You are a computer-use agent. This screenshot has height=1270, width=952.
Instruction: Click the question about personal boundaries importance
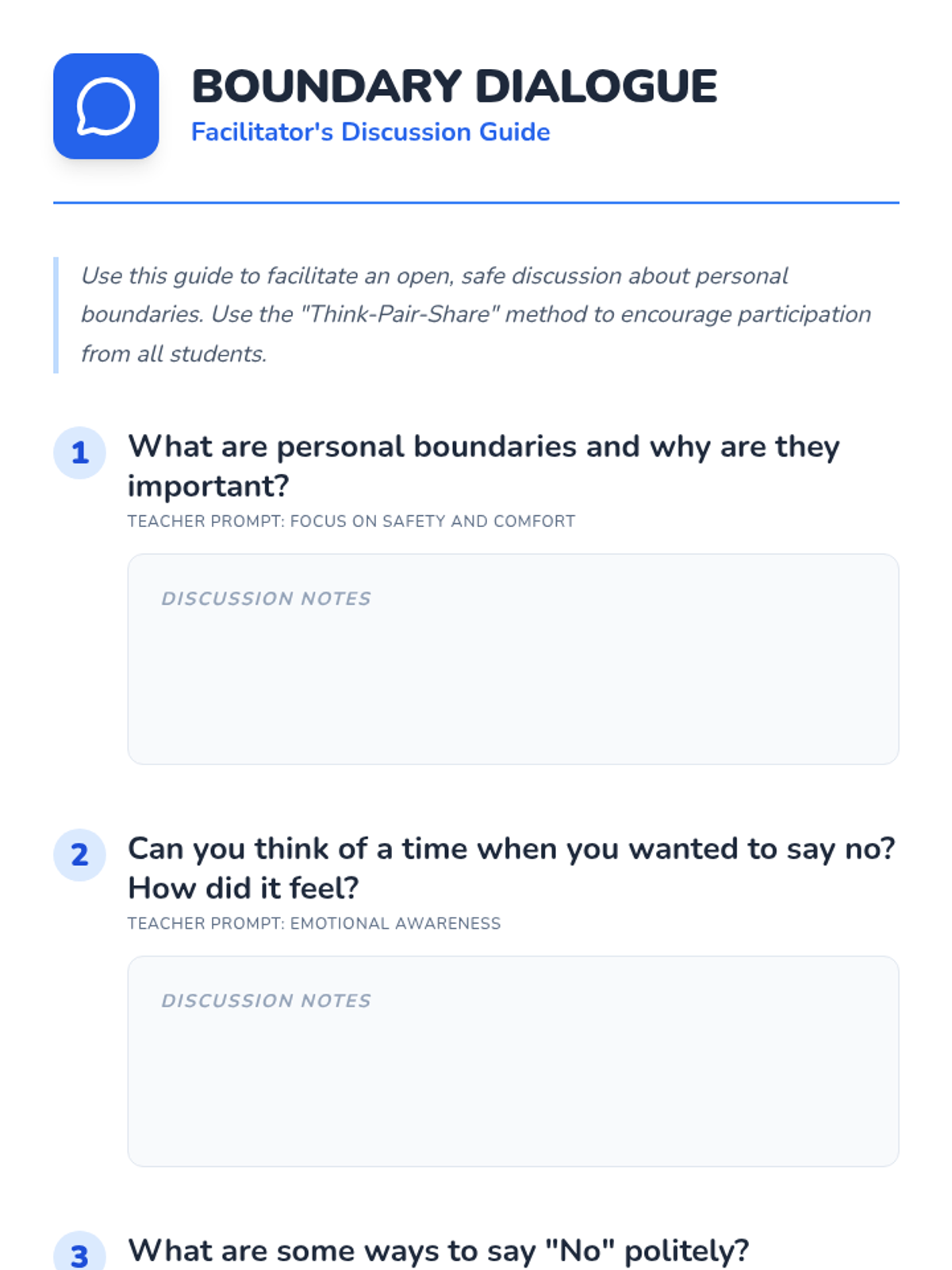[484, 466]
